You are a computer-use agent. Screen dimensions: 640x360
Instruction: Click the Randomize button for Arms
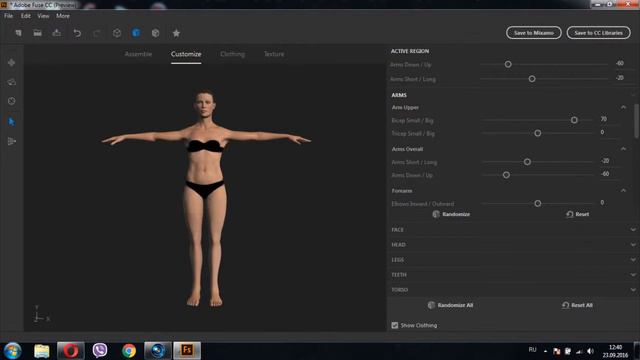451,214
